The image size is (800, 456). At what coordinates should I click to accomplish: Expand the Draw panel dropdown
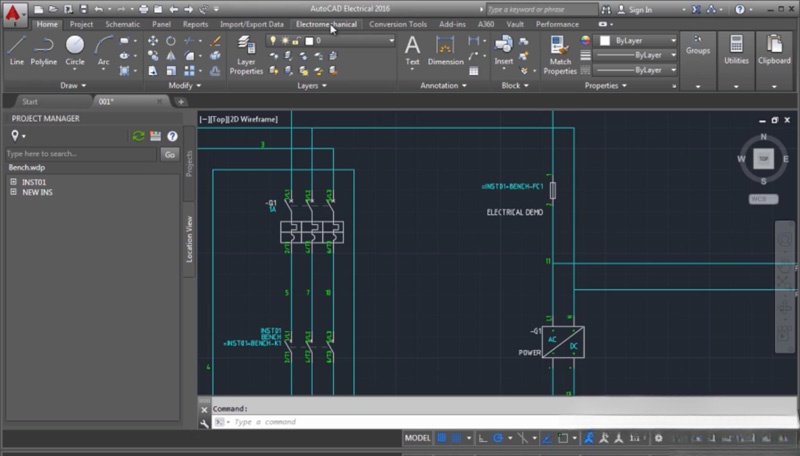[73, 86]
